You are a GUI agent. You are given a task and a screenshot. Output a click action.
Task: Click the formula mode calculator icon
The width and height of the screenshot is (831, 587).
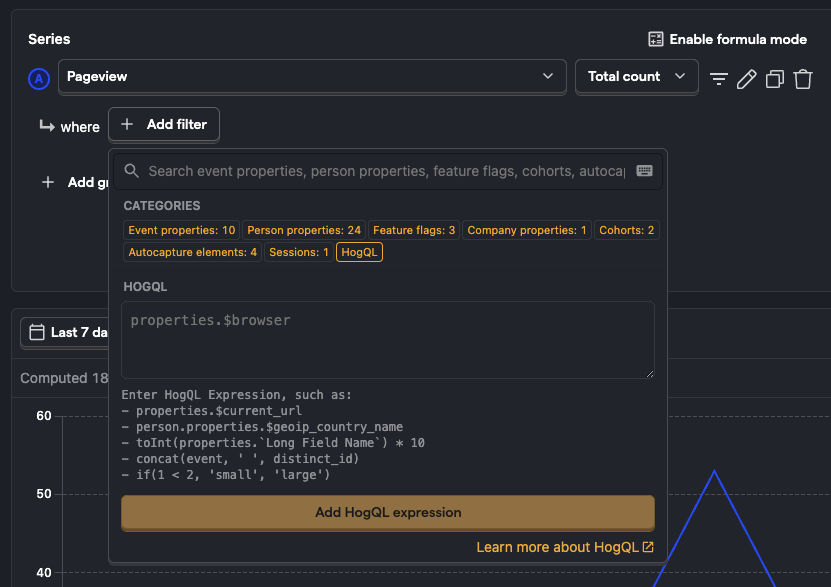656,39
